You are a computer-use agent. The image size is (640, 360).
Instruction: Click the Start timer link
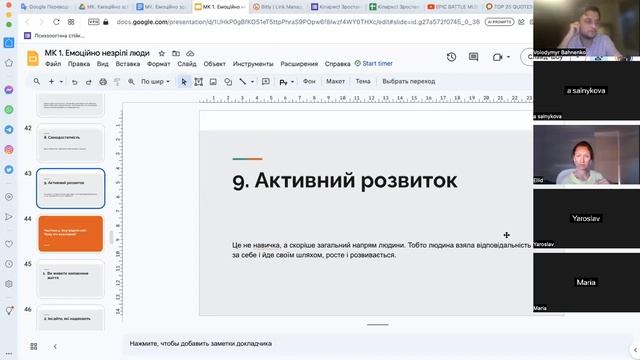click(373, 63)
